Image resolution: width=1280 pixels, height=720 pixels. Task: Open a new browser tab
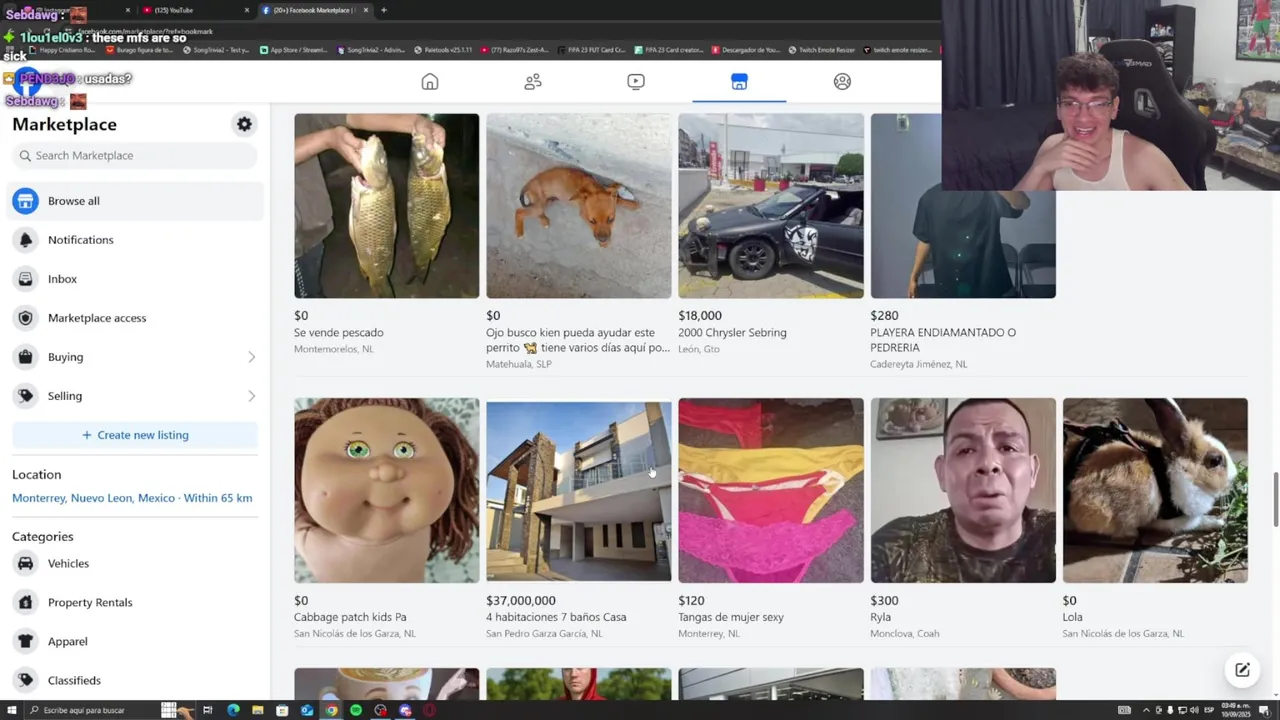coord(384,10)
